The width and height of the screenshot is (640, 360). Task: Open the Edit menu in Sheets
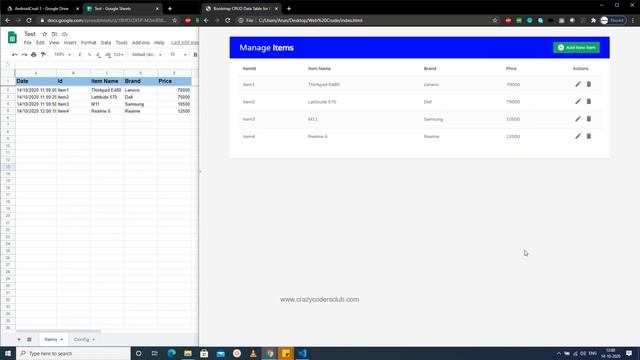[40, 42]
